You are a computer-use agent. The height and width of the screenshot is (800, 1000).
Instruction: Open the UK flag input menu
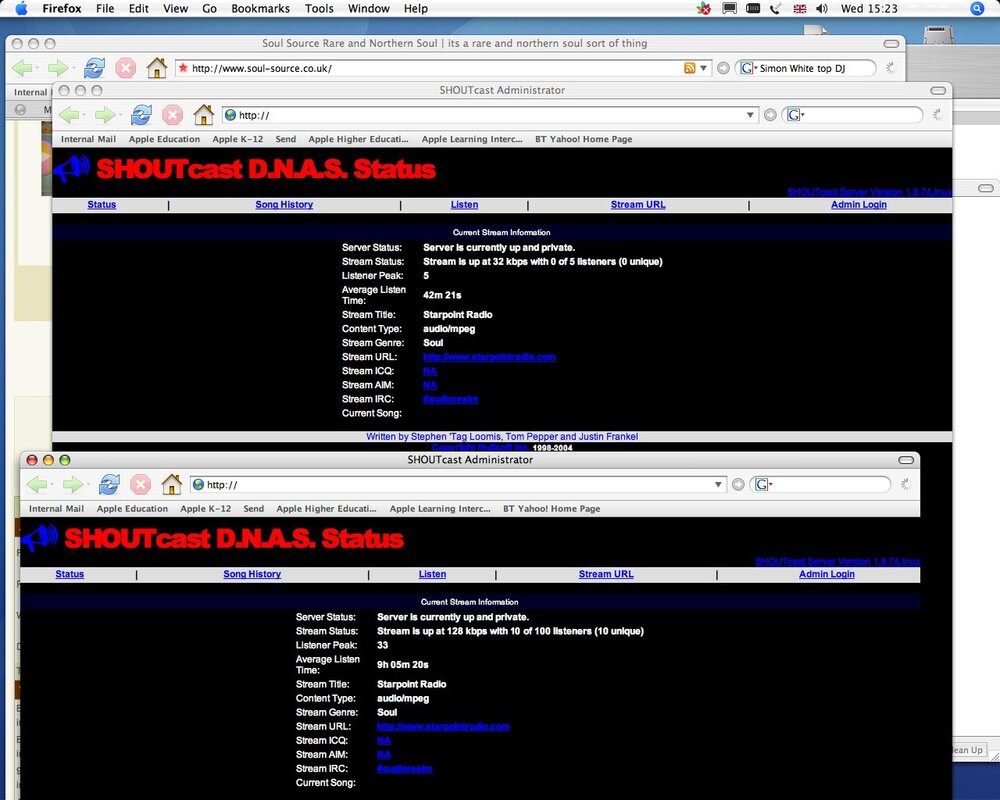pos(799,8)
